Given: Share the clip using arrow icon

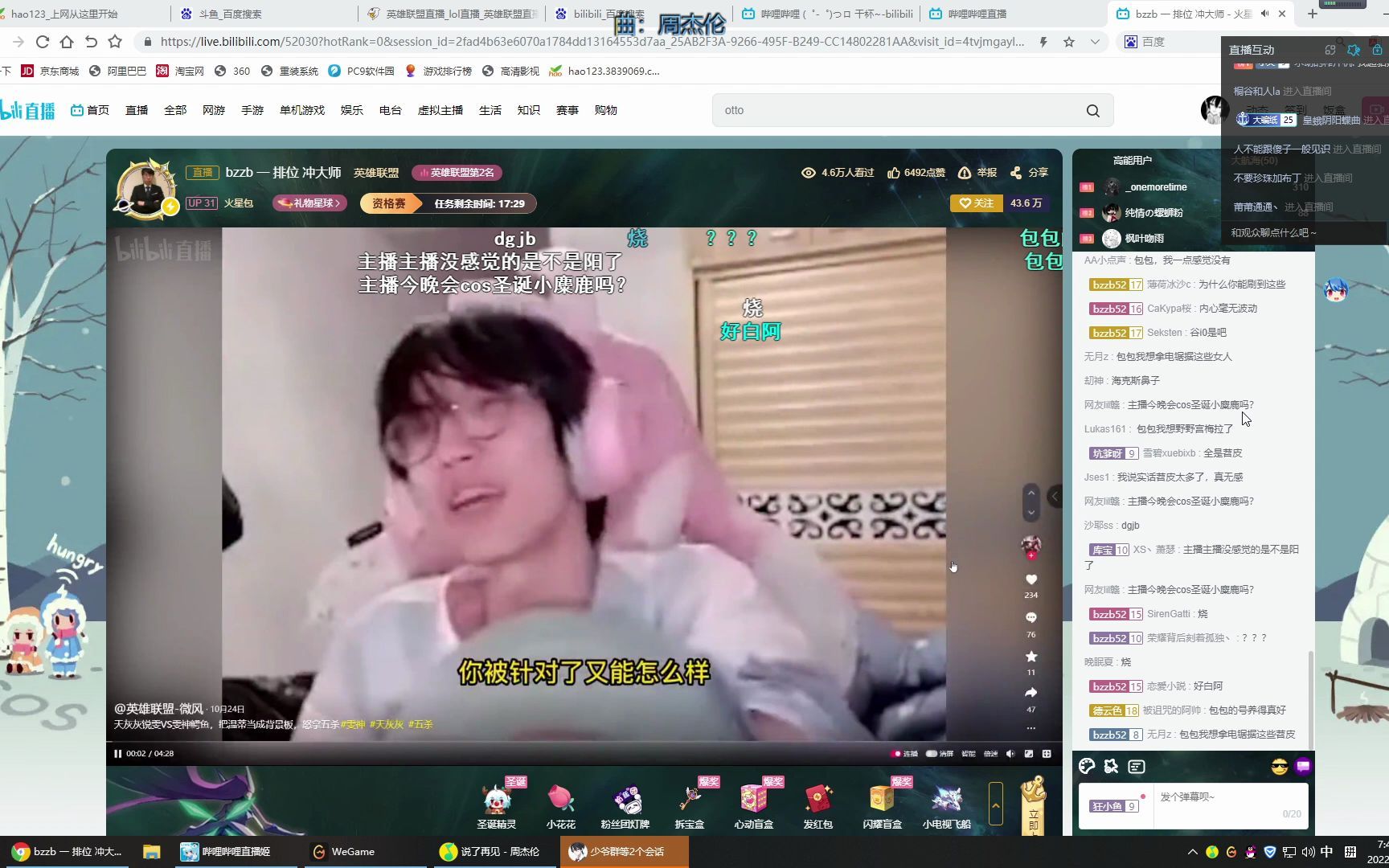Looking at the screenshot, I should (1031, 693).
